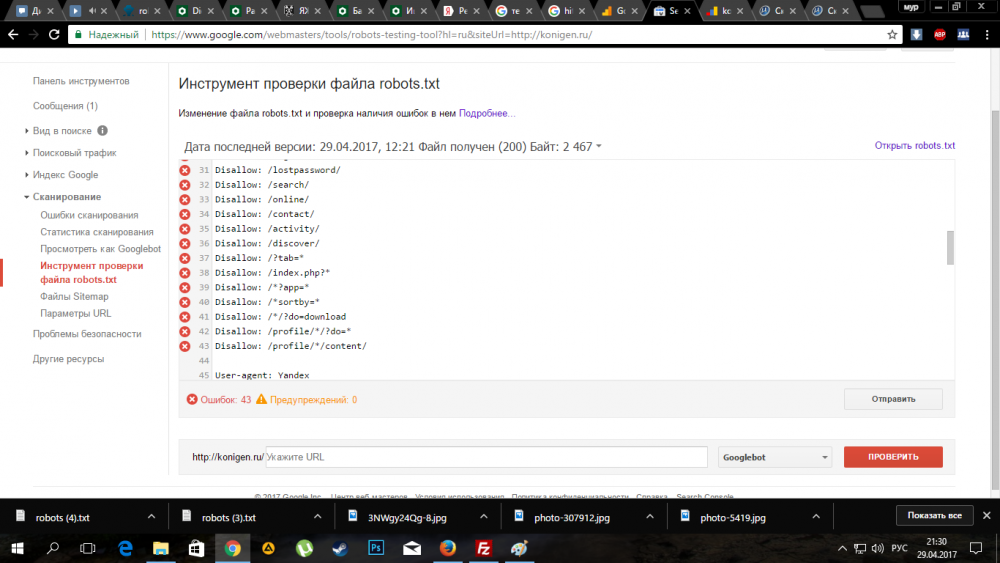1000x563 pixels.
Task: Launch Microsoft Edge from taskbar
Action: (x=125, y=548)
